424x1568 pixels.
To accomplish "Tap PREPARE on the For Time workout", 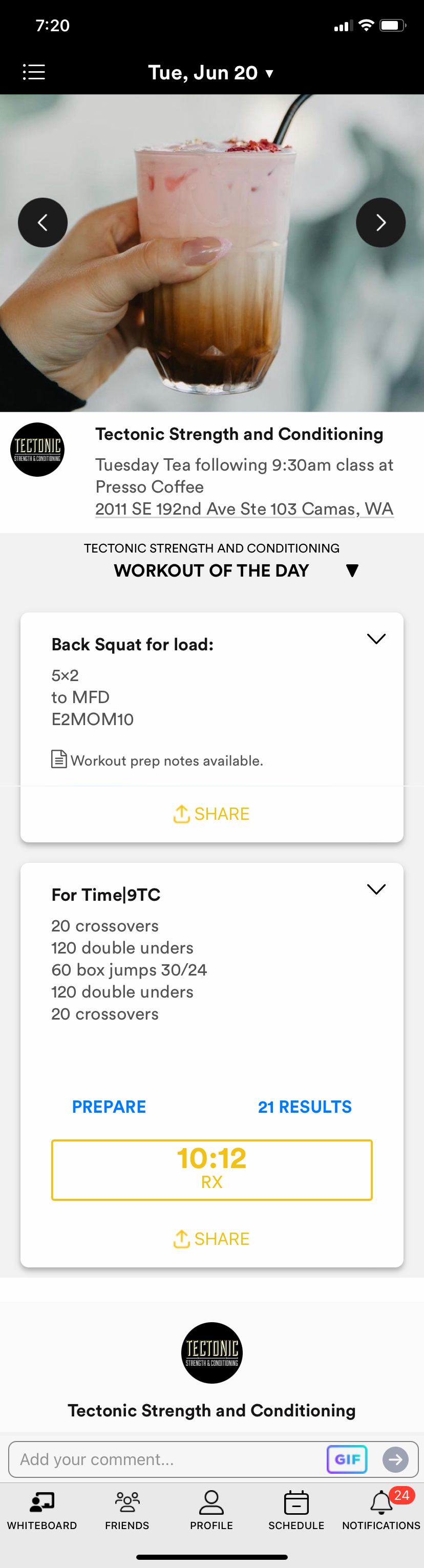I will coord(109,1107).
